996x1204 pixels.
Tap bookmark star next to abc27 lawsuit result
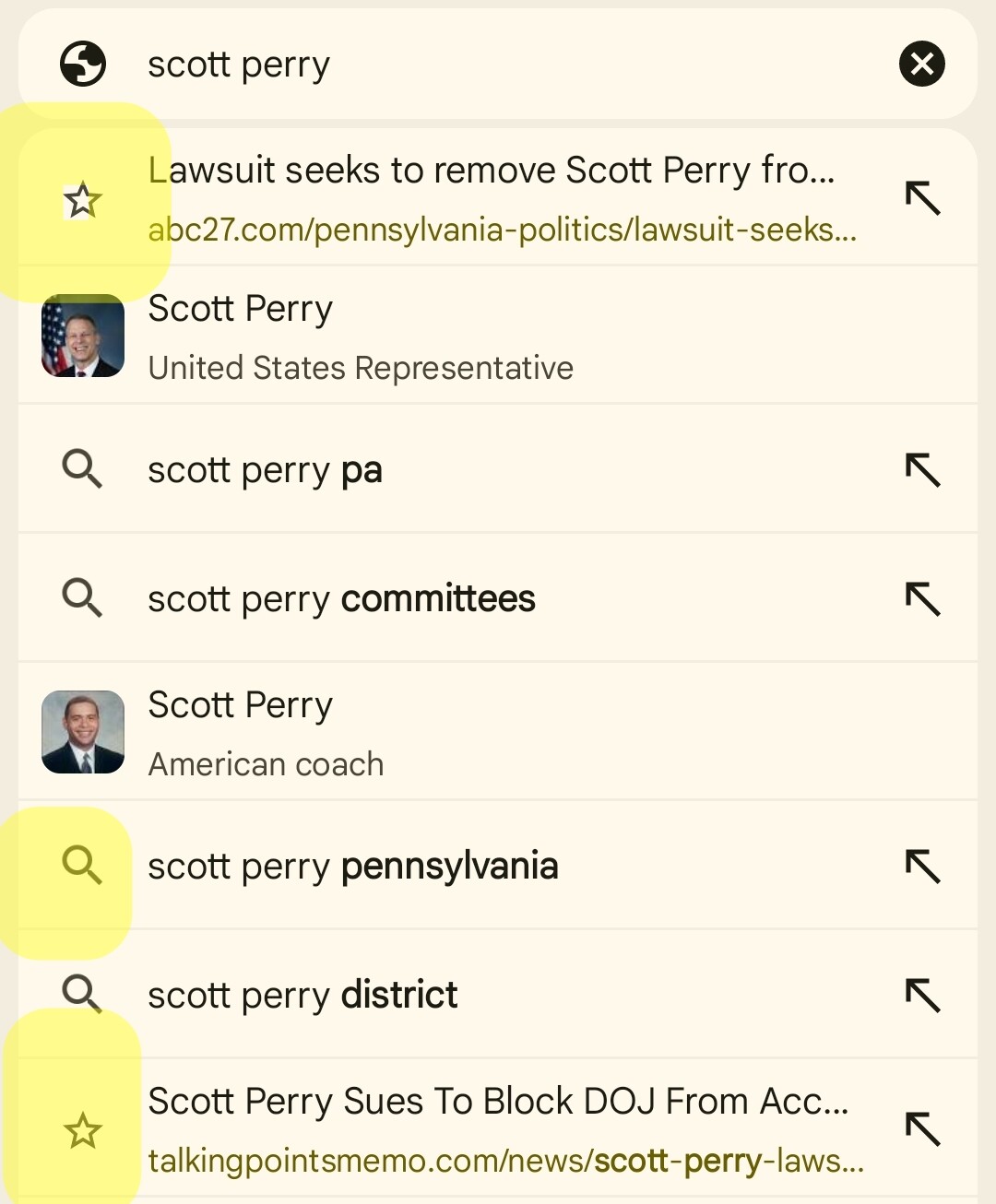82,200
